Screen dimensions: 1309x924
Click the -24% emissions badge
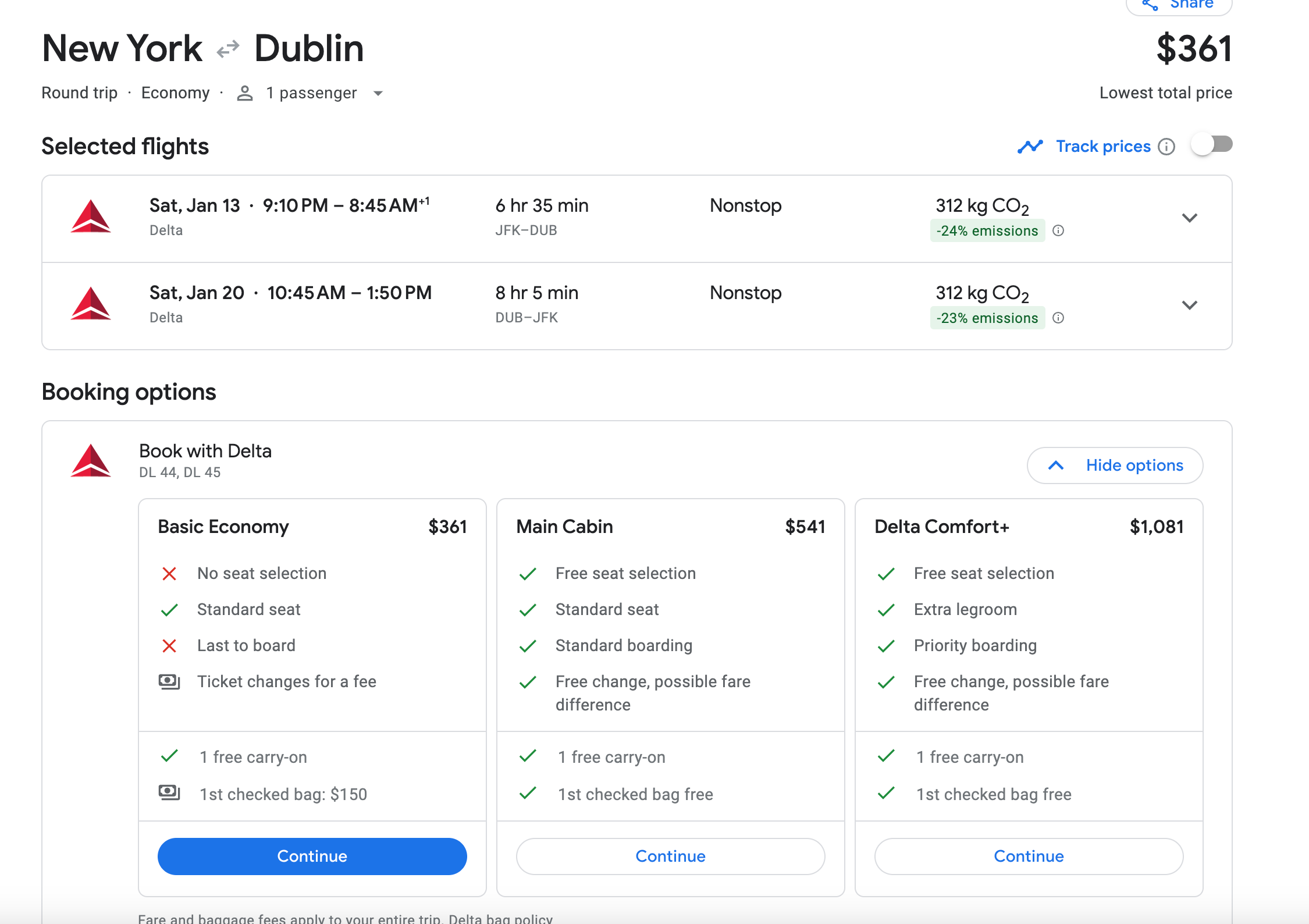point(987,231)
